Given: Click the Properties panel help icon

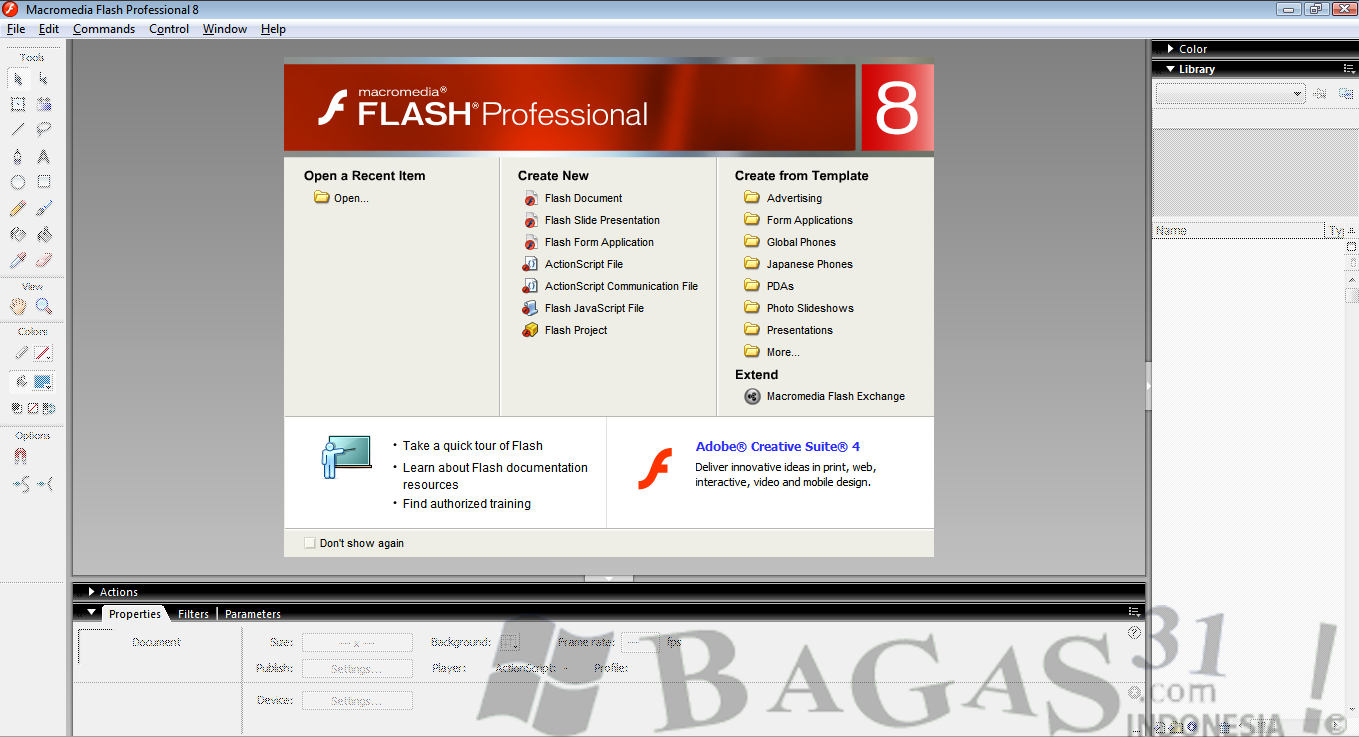Looking at the screenshot, I should [1134, 632].
